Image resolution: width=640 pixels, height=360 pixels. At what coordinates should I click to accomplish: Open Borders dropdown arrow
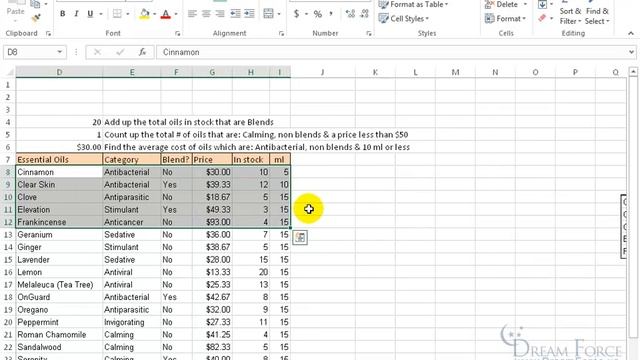pos(127,14)
